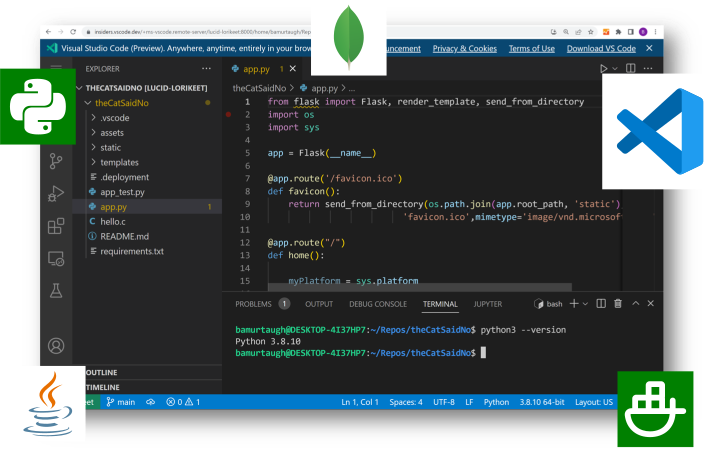Toggle the breakpoint on line 2

coord(229,115)
